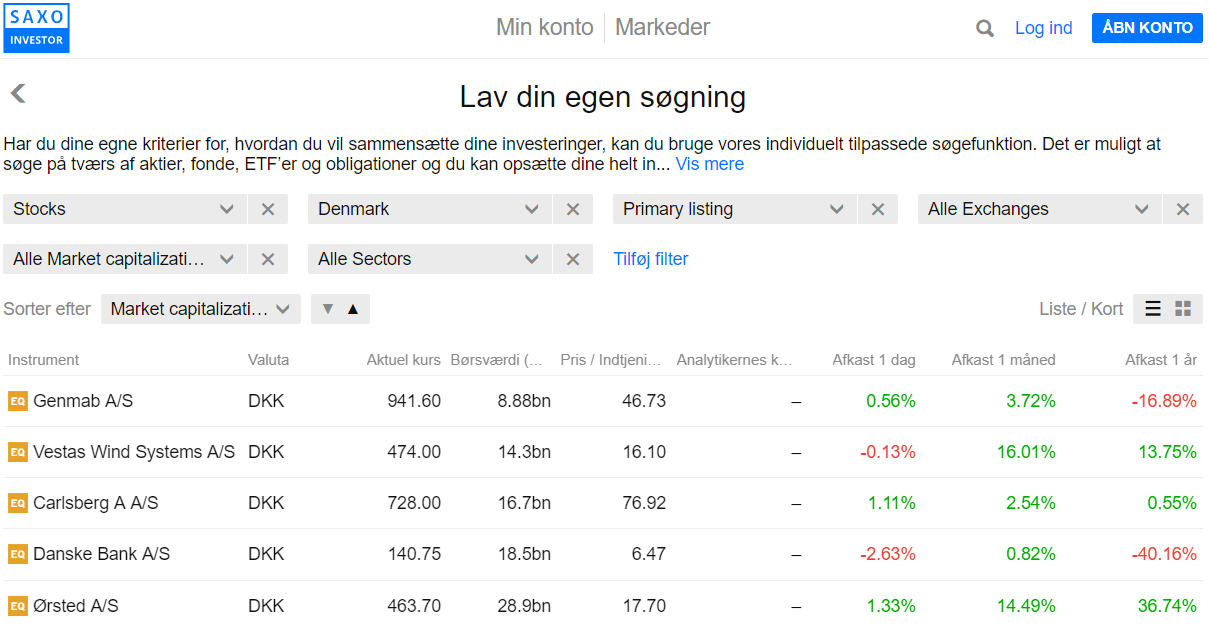
Task: Click Carlsberg's P/E value 76.92
Action: [x=644, y=503]
